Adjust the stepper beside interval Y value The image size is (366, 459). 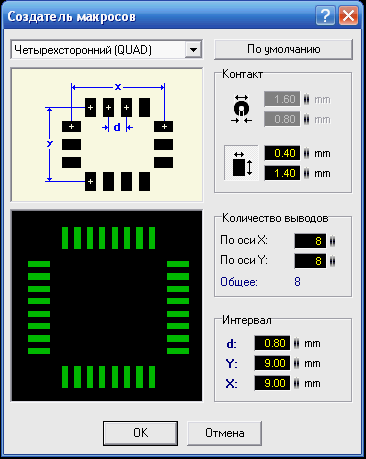click(x=296, y=363)
